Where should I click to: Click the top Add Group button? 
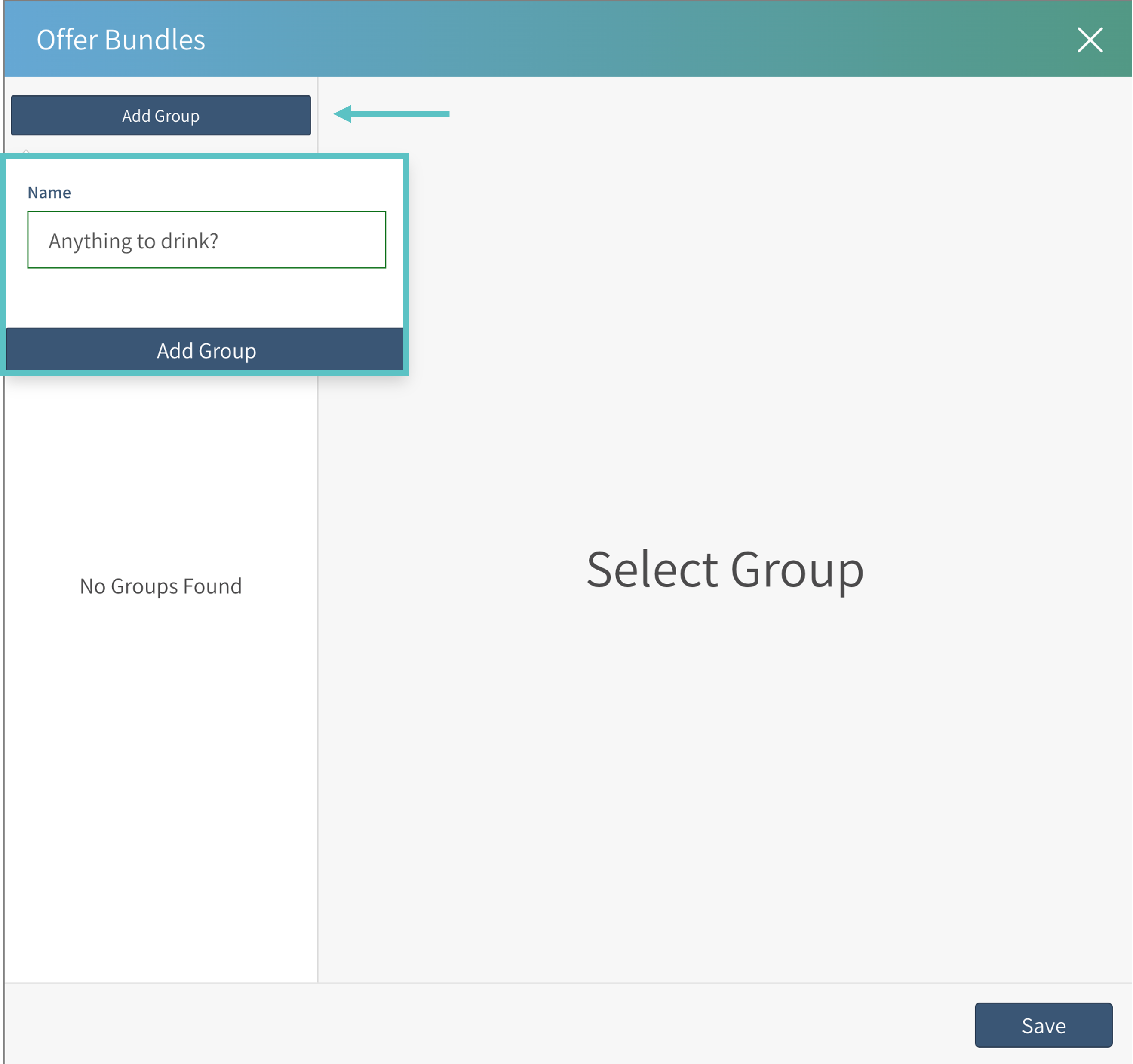[x=161, y=116]
